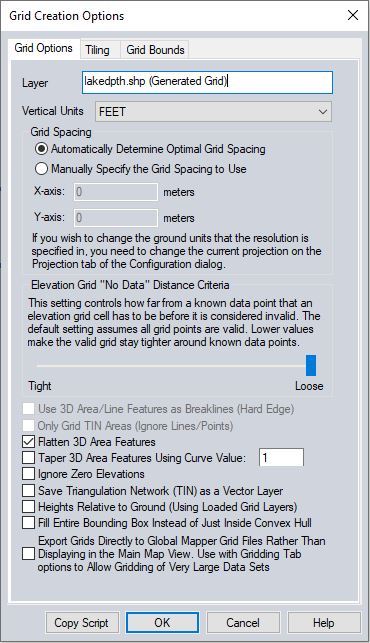370x643 pixels.
Task: Uncheck Flatten 3D Area Features
Action: click(28, 442)
